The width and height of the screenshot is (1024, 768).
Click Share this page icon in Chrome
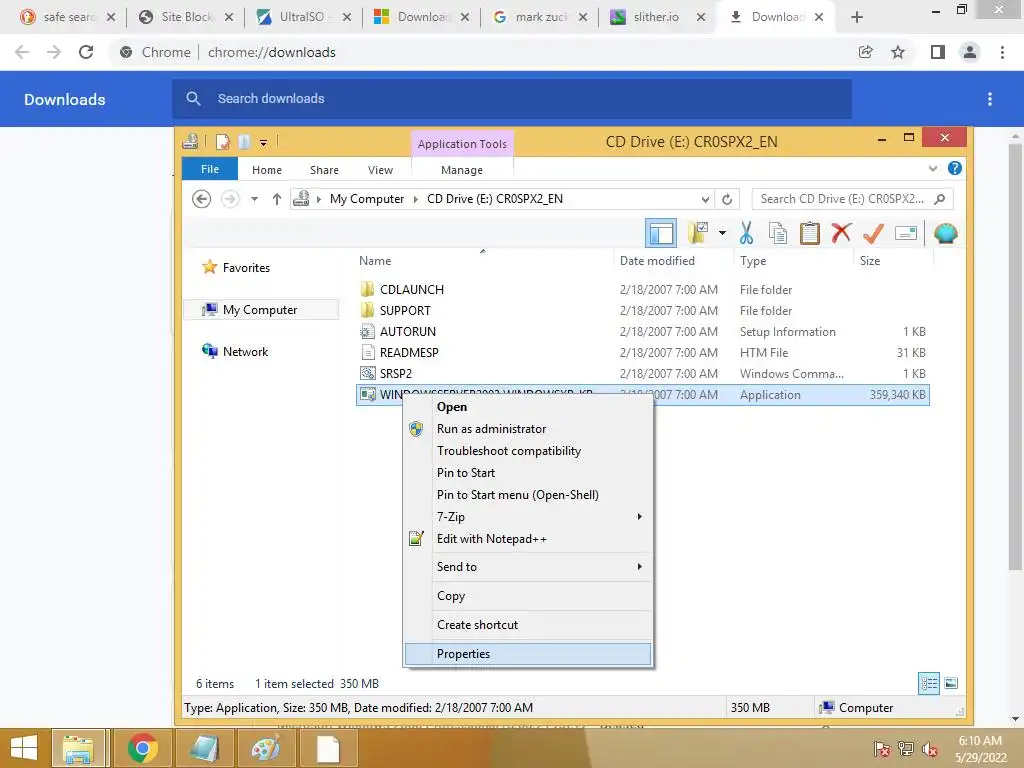[x=866, y=52]
